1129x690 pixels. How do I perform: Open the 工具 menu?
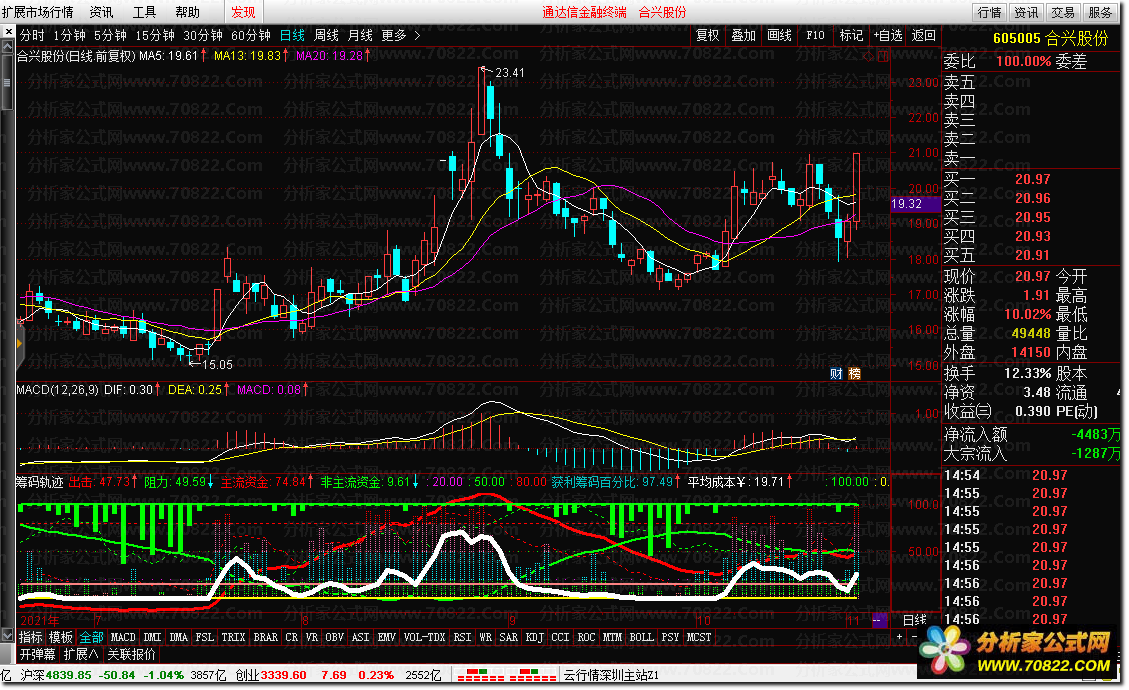[x=145, y=12]
